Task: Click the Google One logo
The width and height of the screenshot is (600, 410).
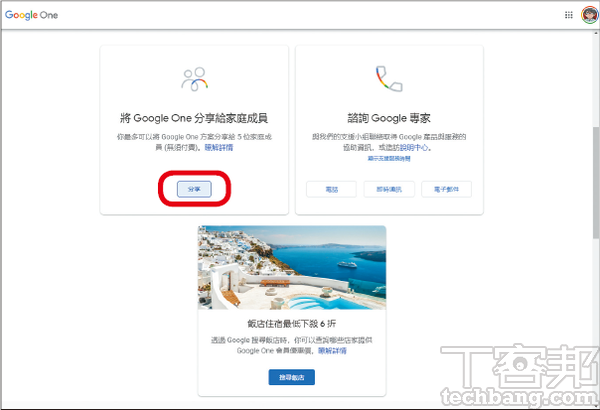Action: [31, 15]
